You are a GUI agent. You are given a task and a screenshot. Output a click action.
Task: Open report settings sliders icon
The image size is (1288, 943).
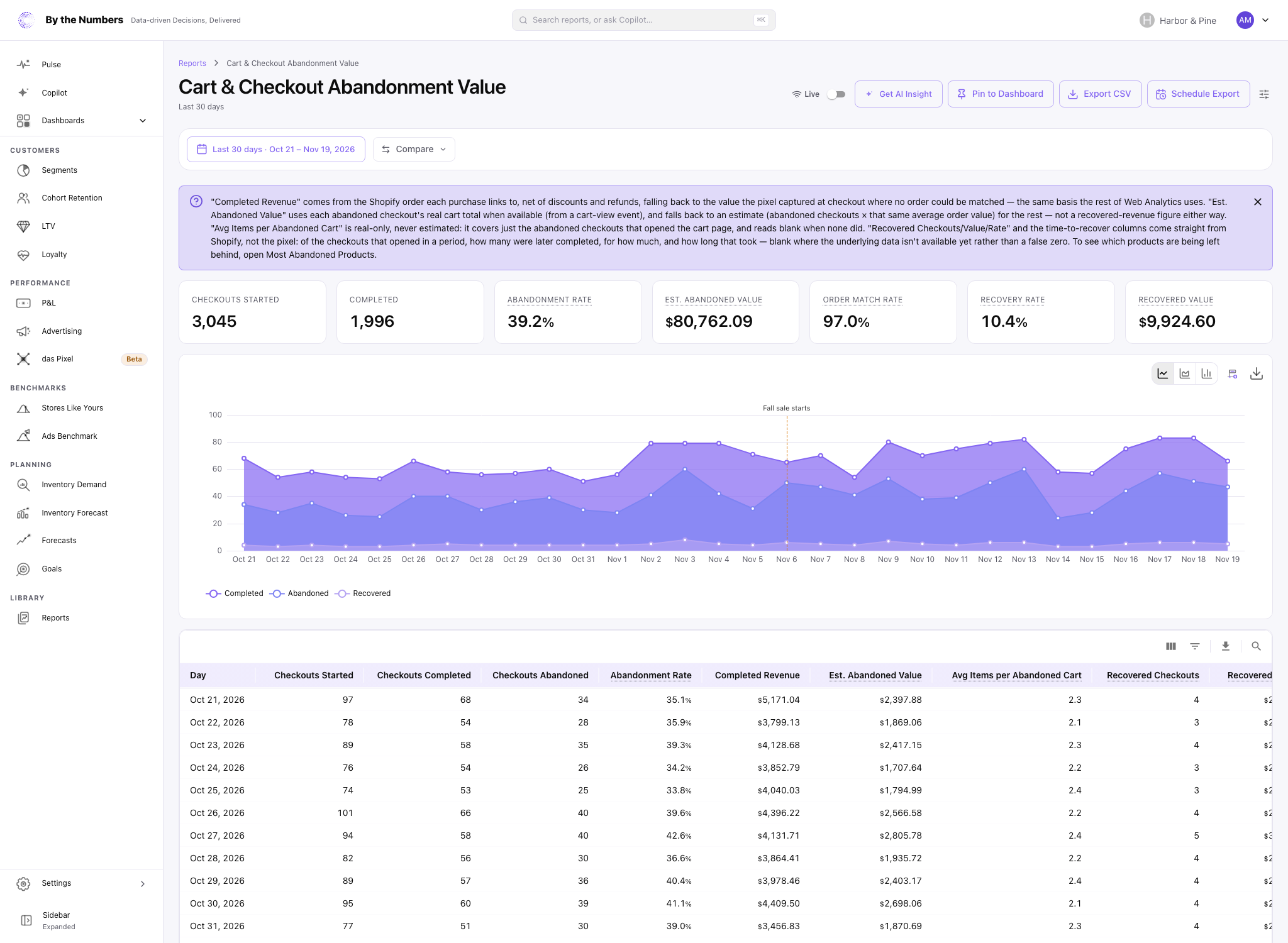(x=1264, y=94)
